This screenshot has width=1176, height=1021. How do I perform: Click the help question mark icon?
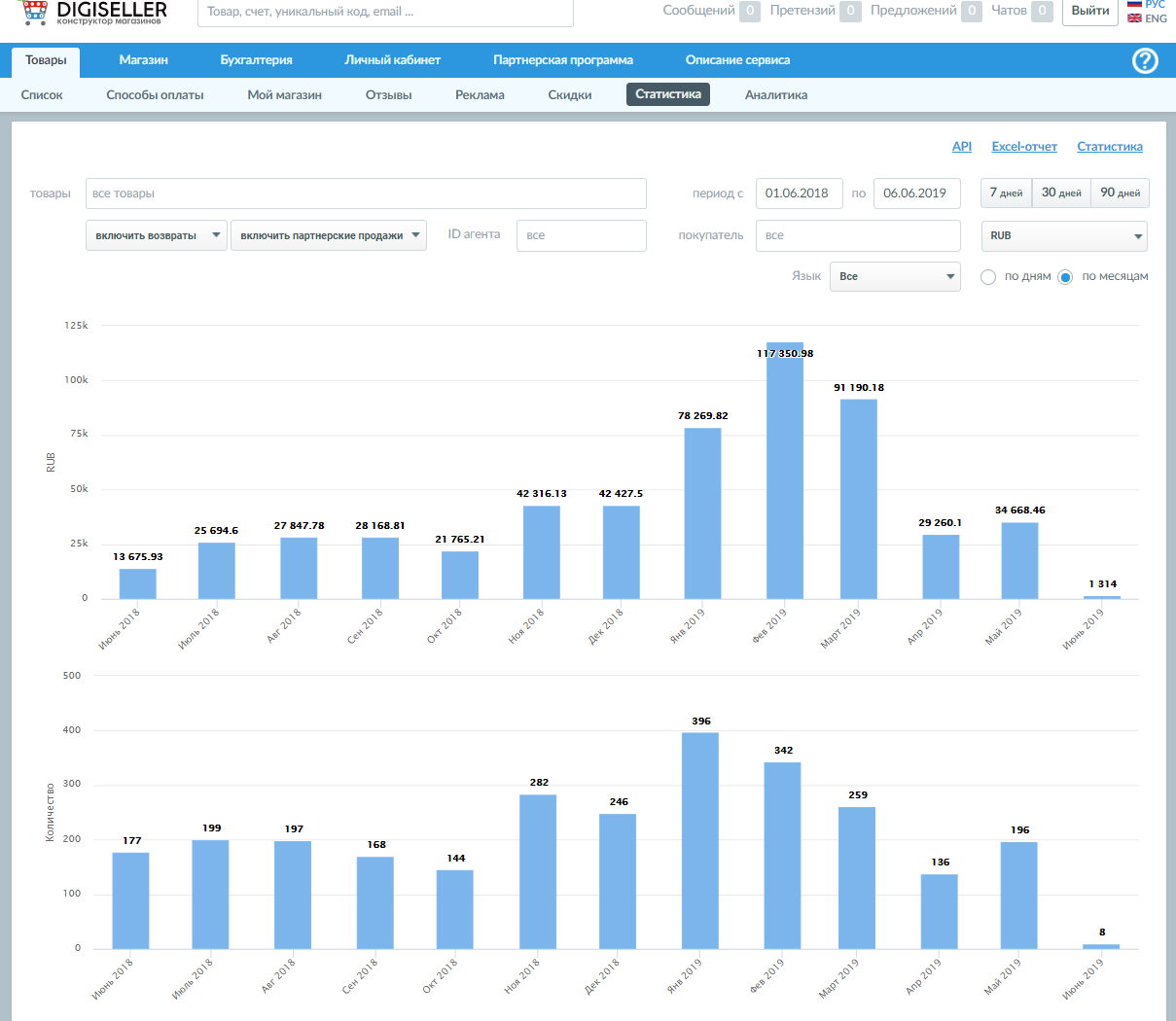tap(1145, 60)
